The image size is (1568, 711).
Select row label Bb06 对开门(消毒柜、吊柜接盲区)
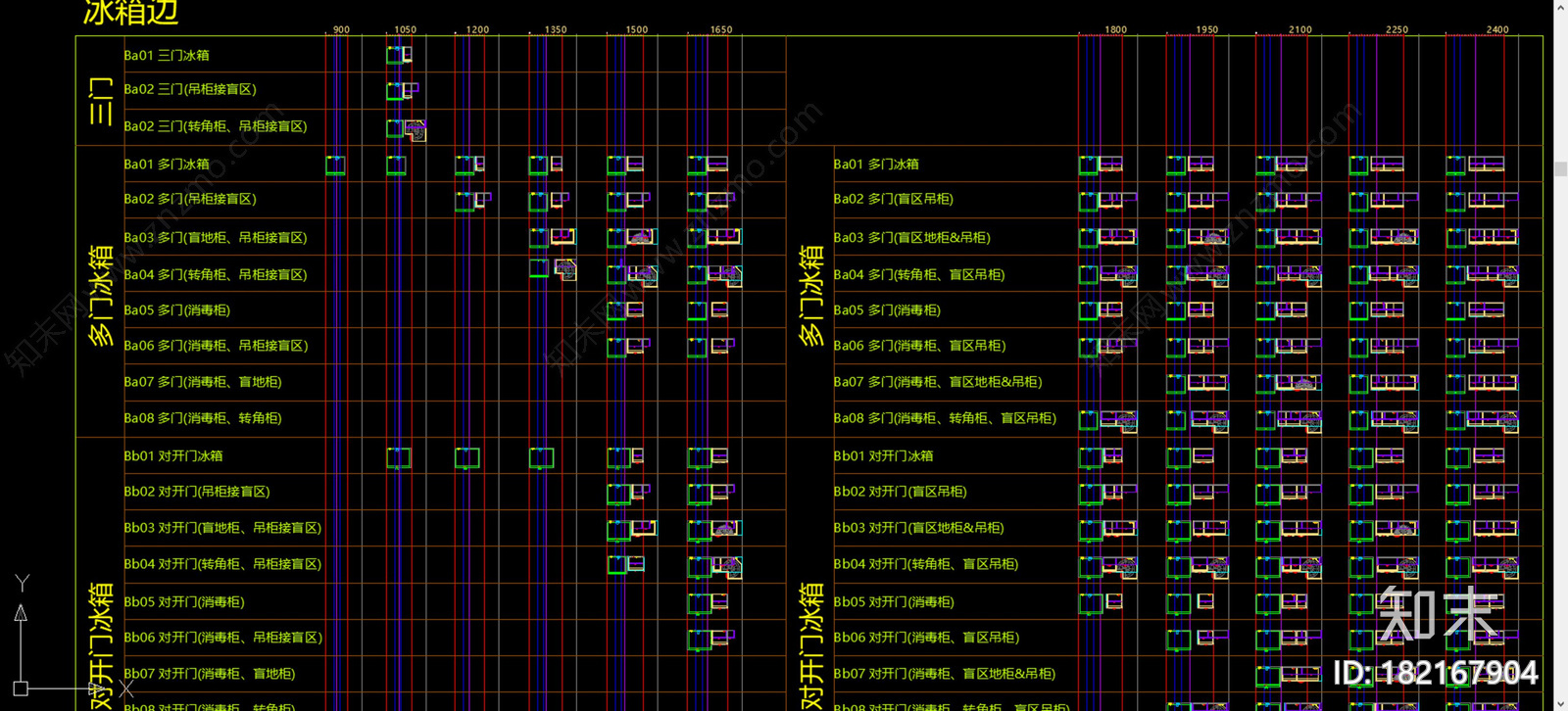[x=222, y=638]
